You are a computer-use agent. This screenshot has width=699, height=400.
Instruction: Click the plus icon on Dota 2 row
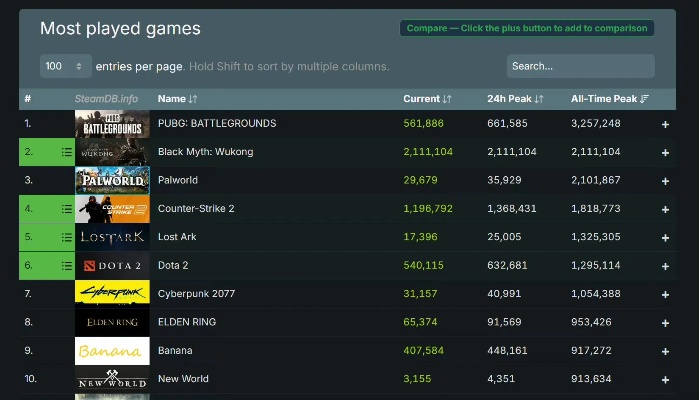click(x=665, y=266)
